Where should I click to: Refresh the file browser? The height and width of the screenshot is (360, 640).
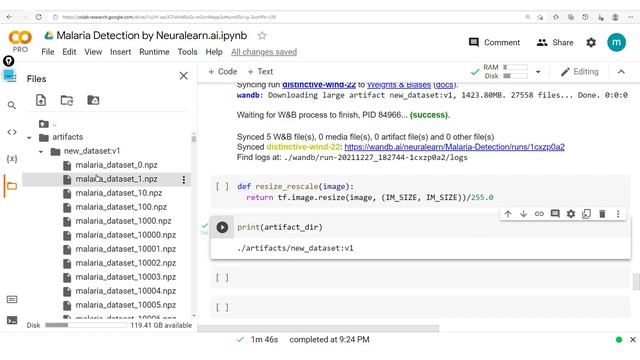pos(67,100)
